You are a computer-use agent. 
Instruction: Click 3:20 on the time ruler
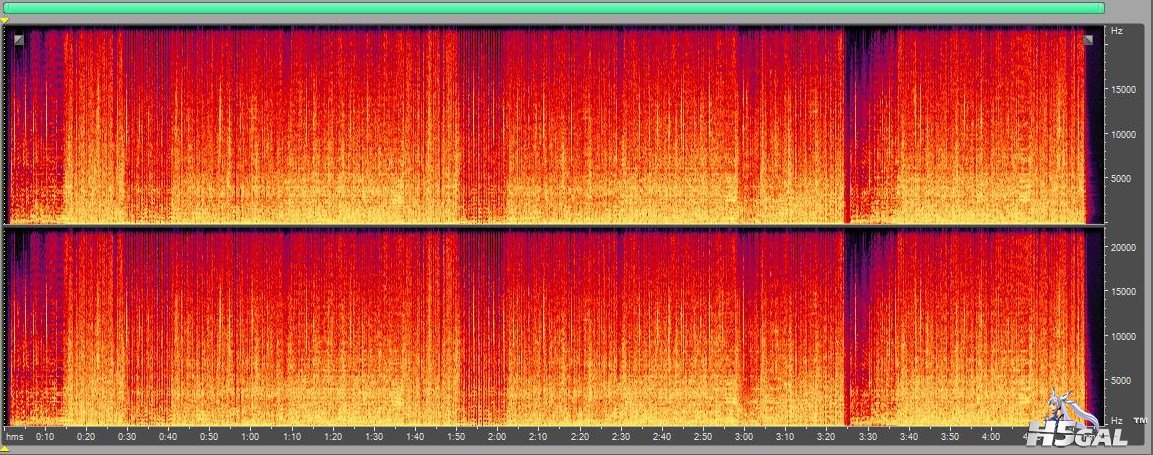click(x=825, y=436)
